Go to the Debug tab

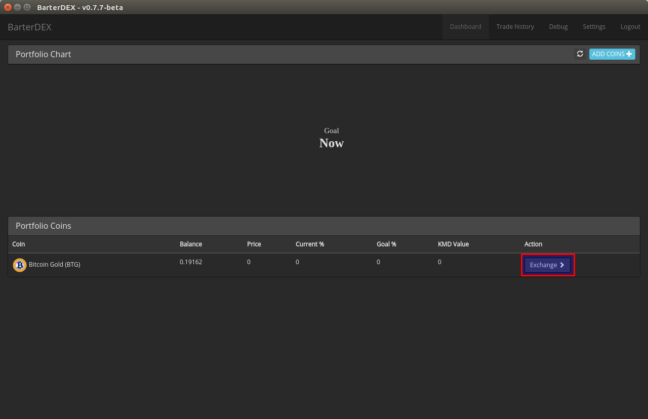558,26
